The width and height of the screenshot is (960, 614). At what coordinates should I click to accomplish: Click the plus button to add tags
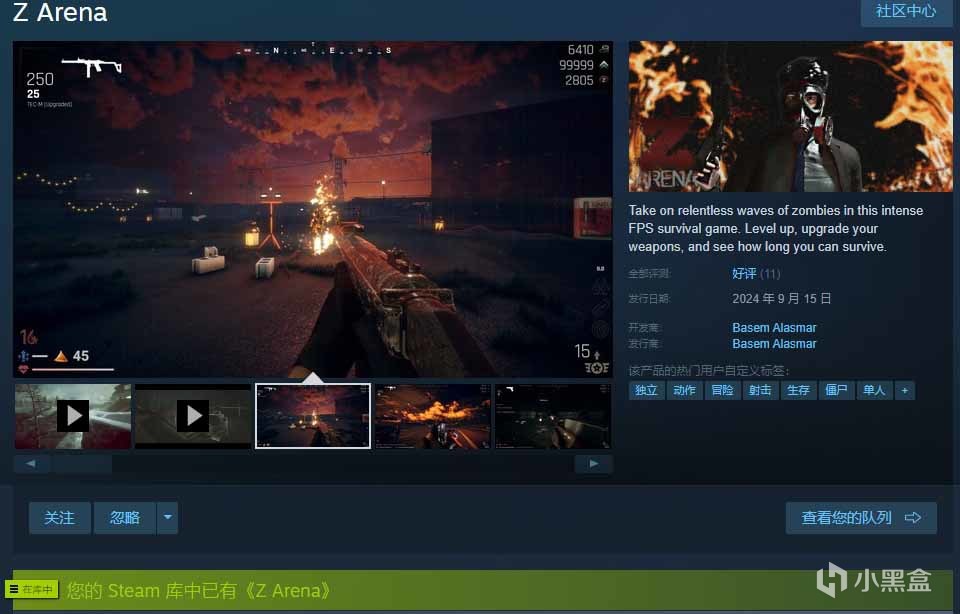click(904, 390)
